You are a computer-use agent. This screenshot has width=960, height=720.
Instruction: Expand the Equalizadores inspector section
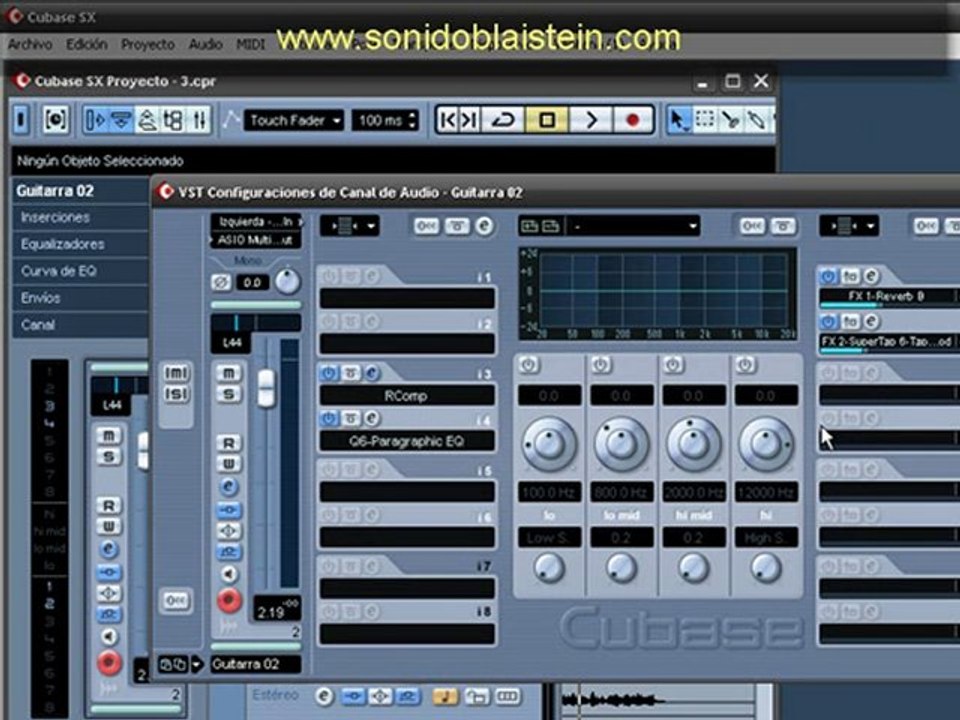[80, 244]
